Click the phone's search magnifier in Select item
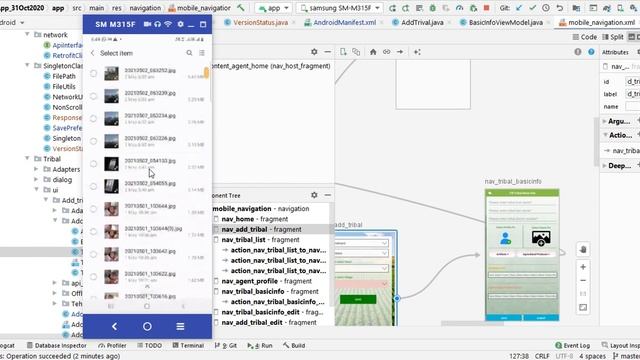 tap(189, 53)
